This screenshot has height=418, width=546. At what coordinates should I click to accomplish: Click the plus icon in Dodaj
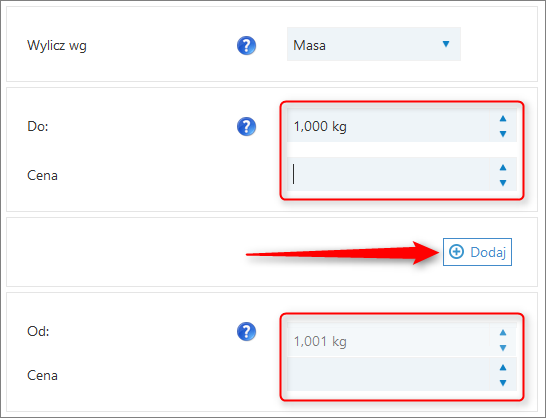456,252
